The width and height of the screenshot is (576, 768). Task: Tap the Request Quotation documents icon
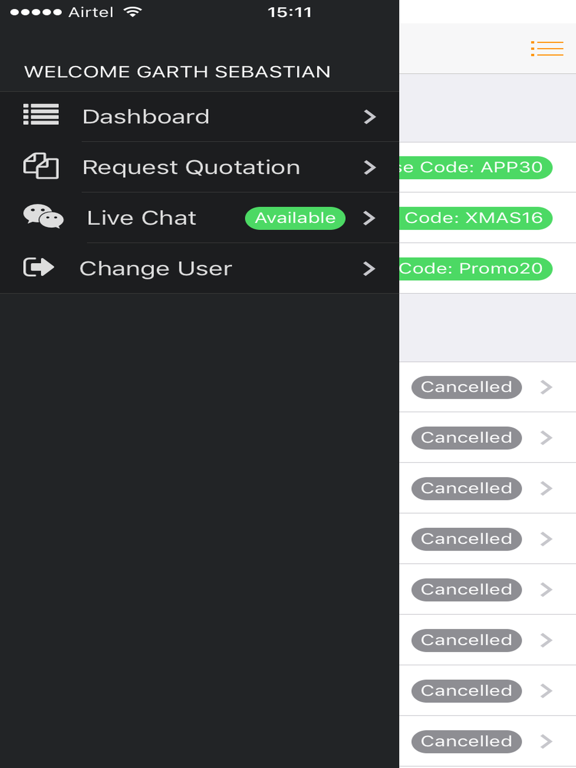[41, 166]
